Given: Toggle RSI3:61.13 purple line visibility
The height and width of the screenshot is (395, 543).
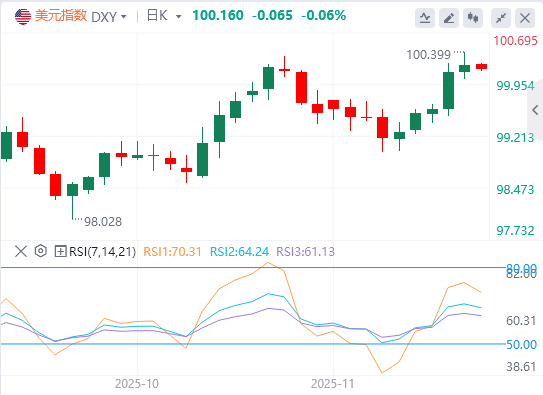Looking at the screenshot, I should [x=305, y=251].
